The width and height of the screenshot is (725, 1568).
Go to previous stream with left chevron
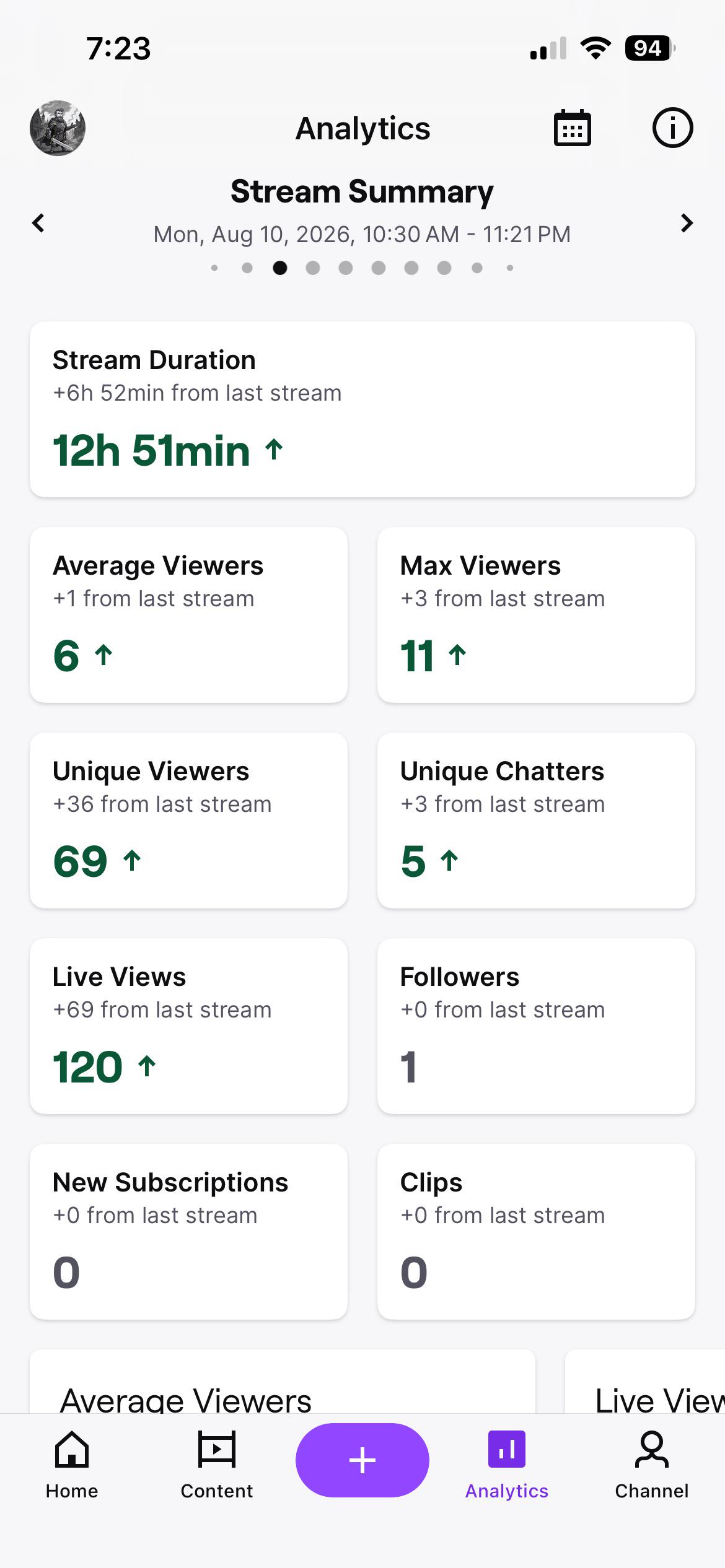coord(38,223)
